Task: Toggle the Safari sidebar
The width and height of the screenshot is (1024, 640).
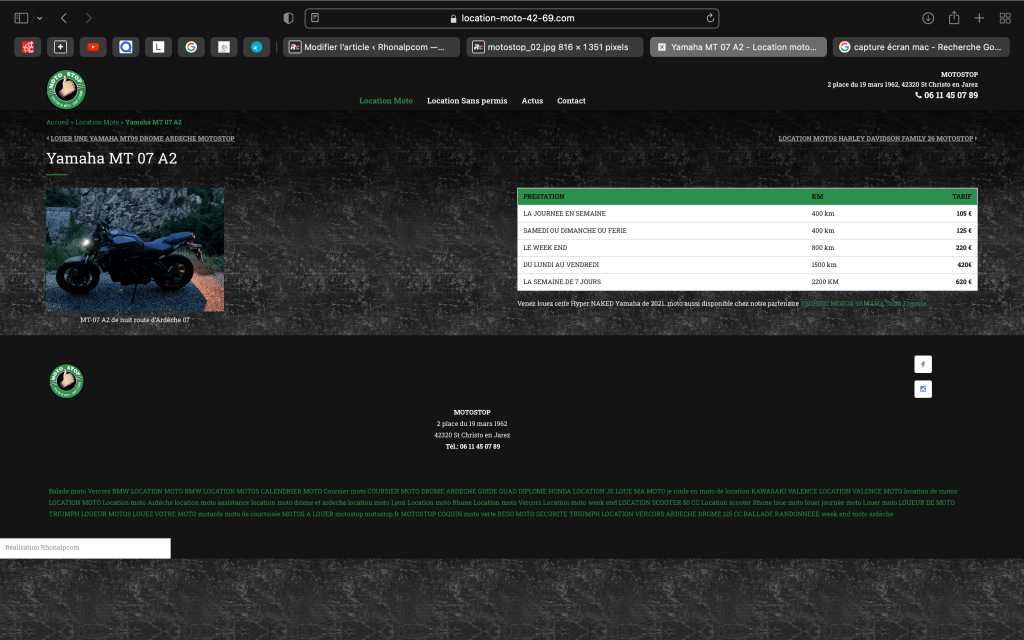Action: pos(21,18)
